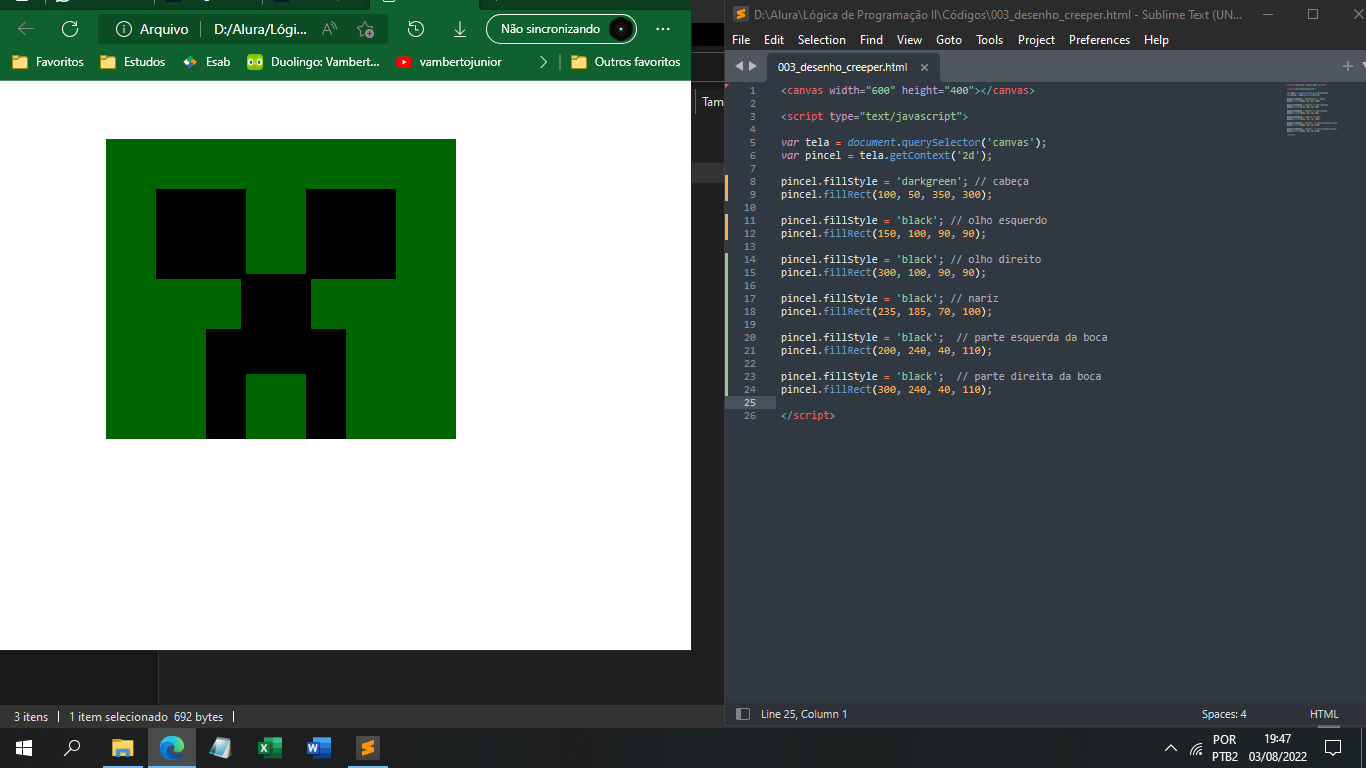Open browser settings and more menu
The height and width of the screenshot is (768, 1366).
point(663,29)
